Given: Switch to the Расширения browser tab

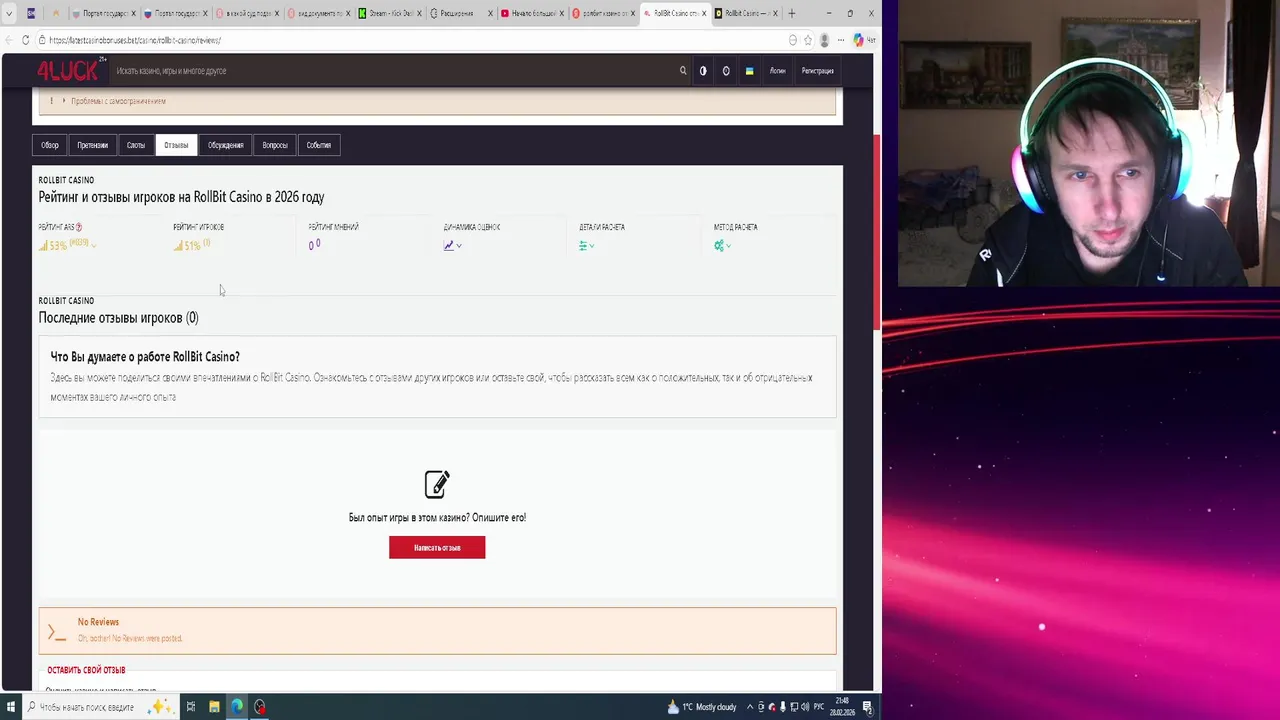Looking at the screenshot, I should tap(460, 13).
